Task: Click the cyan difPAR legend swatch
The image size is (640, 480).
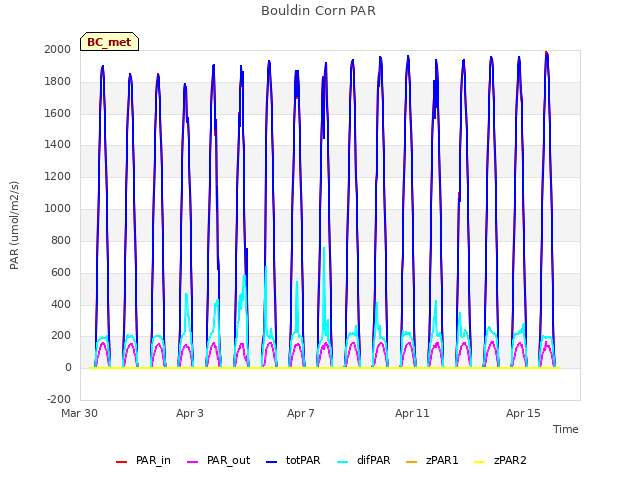Action: 343,462
